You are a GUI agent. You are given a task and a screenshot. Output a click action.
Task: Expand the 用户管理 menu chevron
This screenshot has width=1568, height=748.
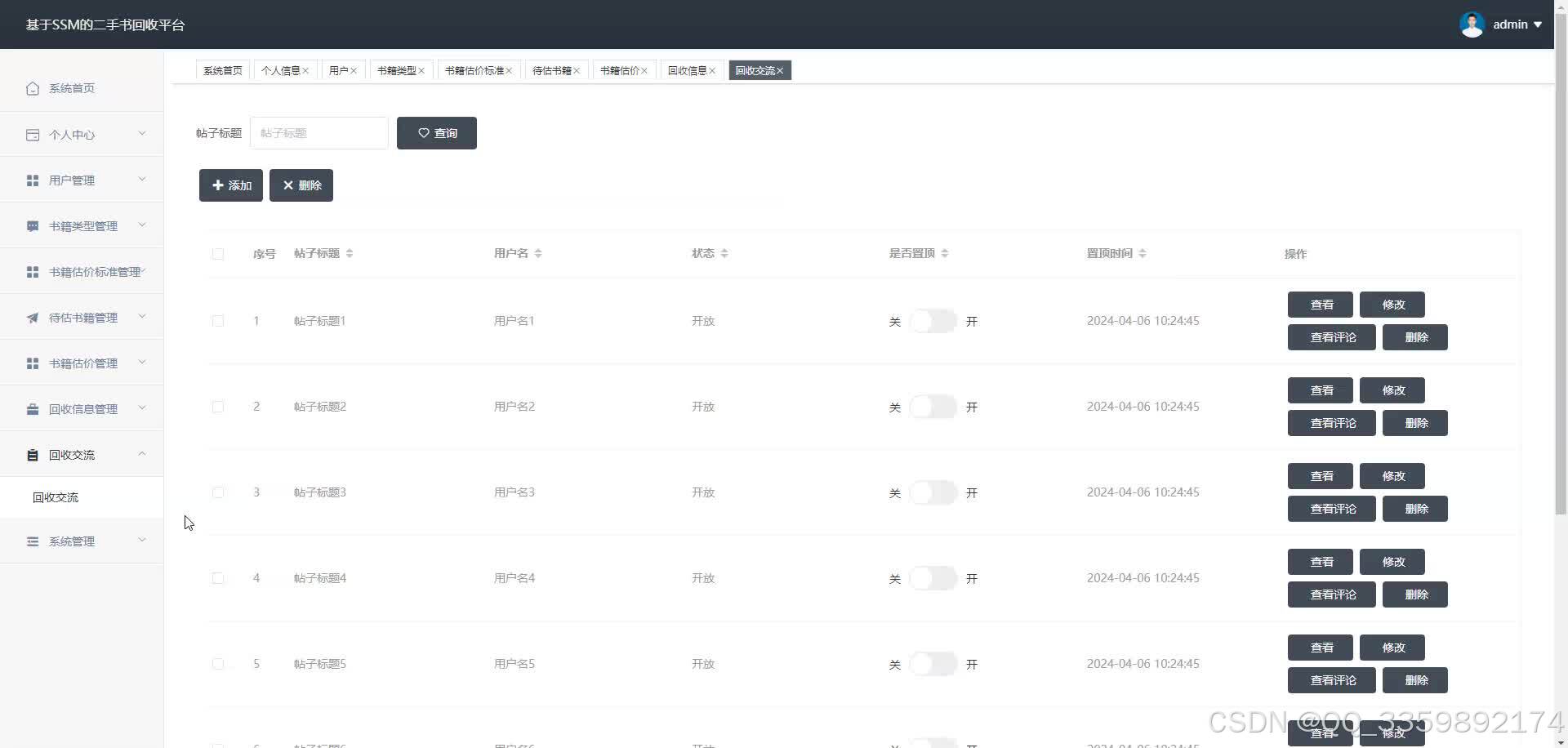pyautogui.click(x=142, y=180)
